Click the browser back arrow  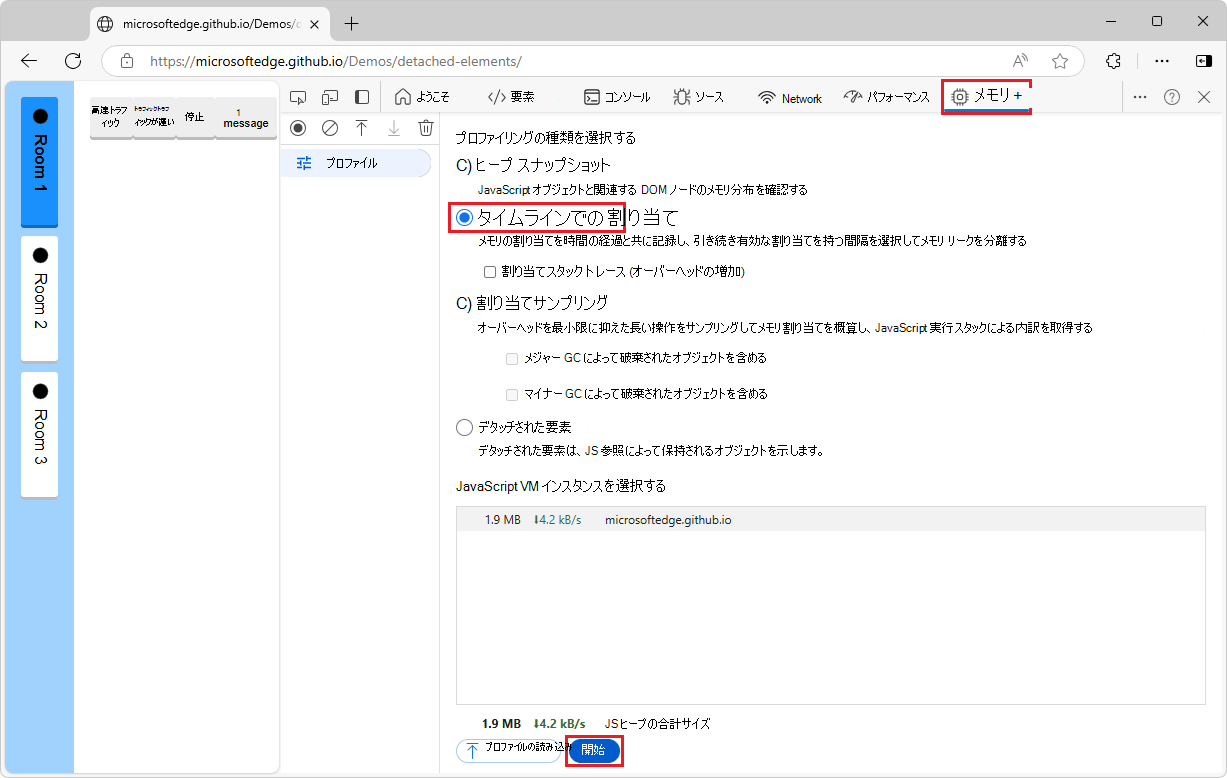[x=29, y=61]
